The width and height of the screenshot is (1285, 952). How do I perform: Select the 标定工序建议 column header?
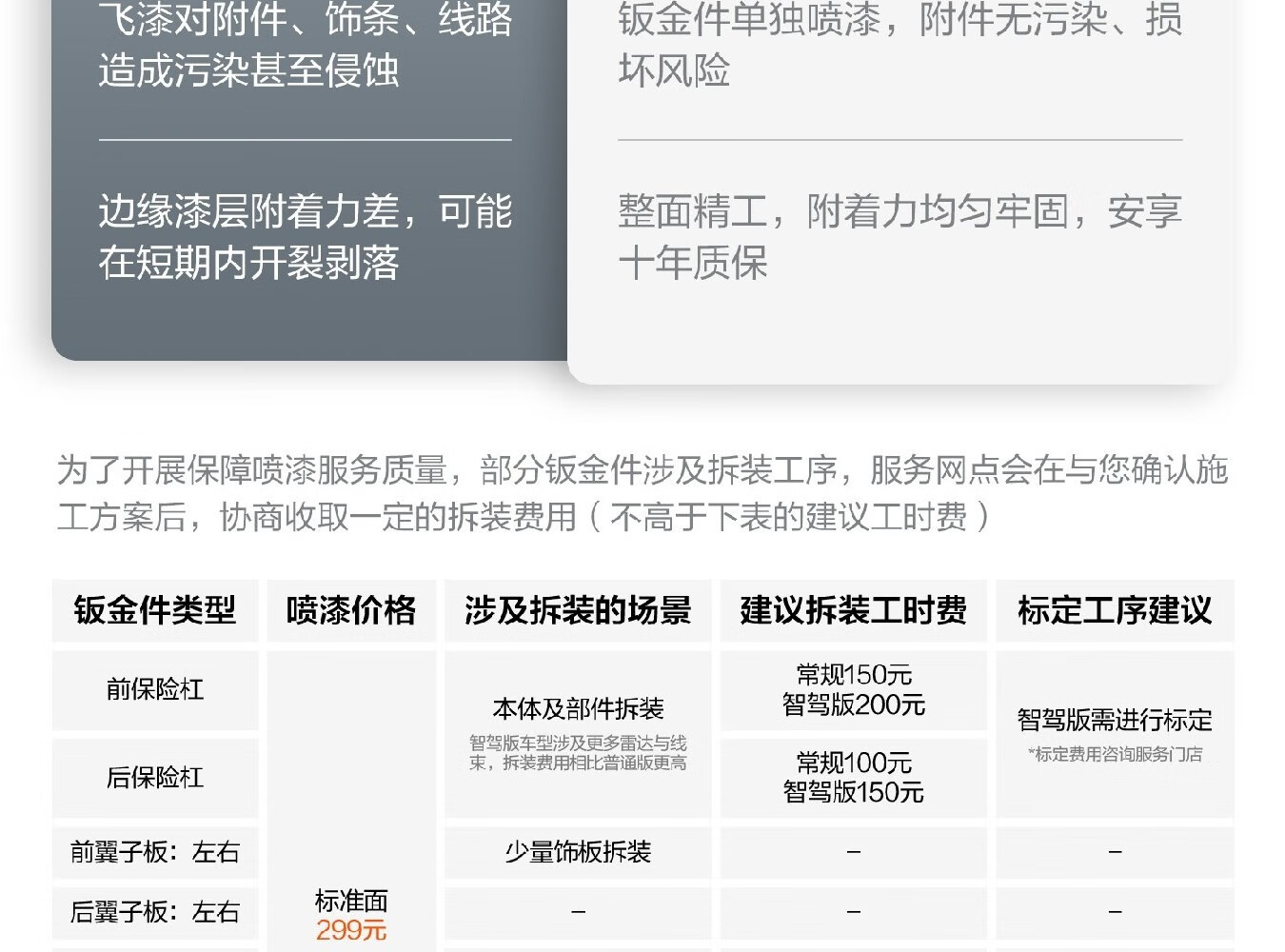pyautogui.click(x=1115, y=610)
